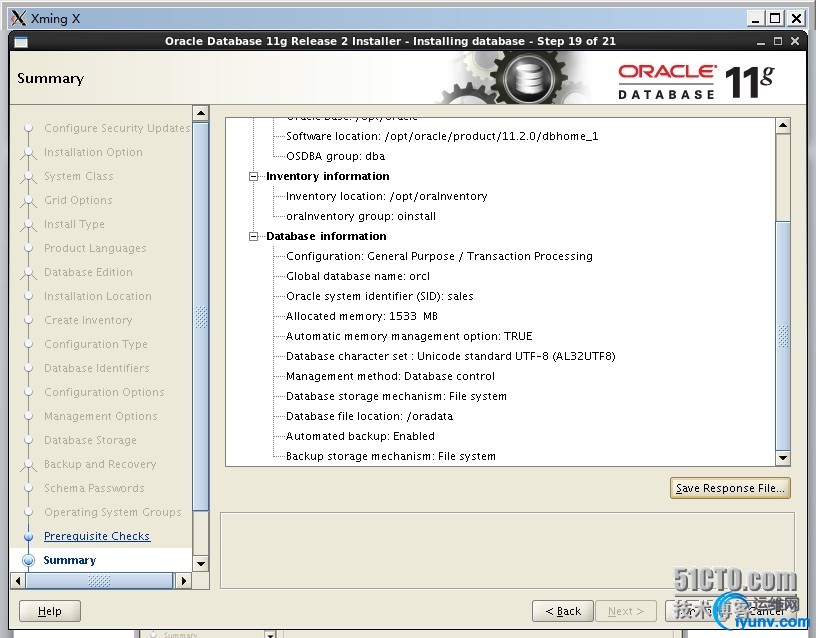This screenshot has height=638, width=816.
Task: Click the step list scroll right arrow
Action: click(x=184, y=580)
